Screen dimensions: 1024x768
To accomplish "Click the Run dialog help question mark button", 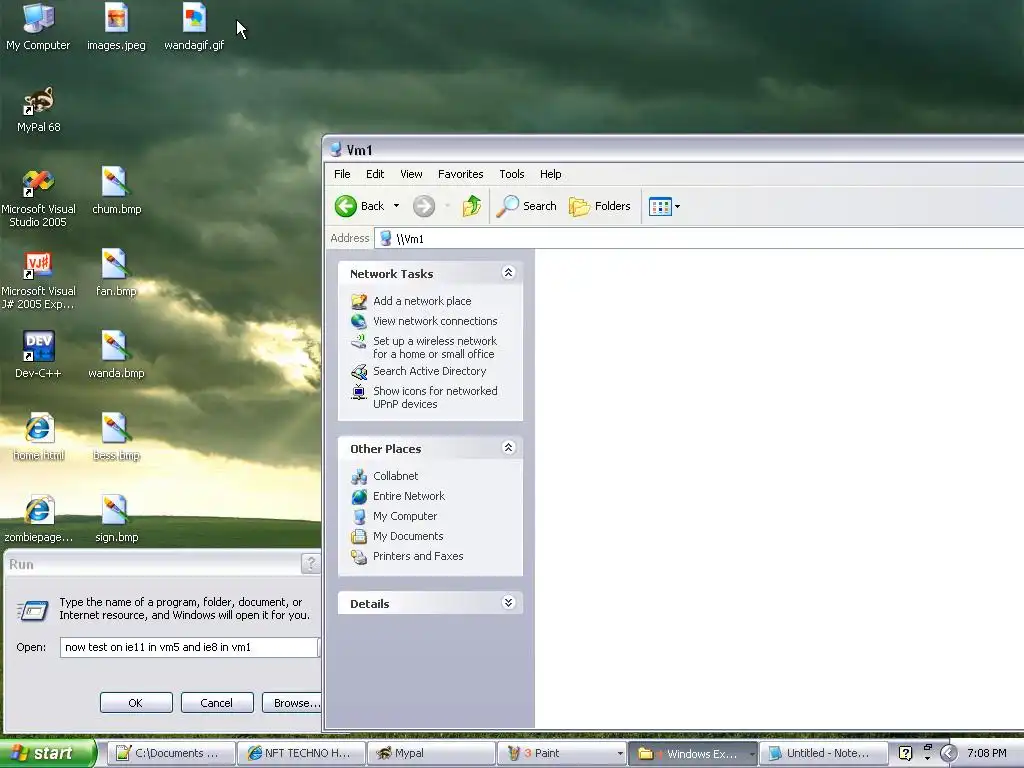I will coord(311,564).
